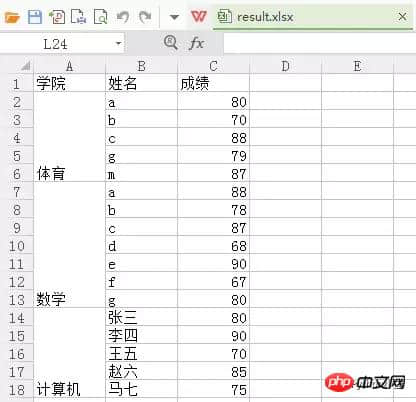Select row 10 header
Image resolution: width=416 pixels, height=402 pixels.
(17, 246)
